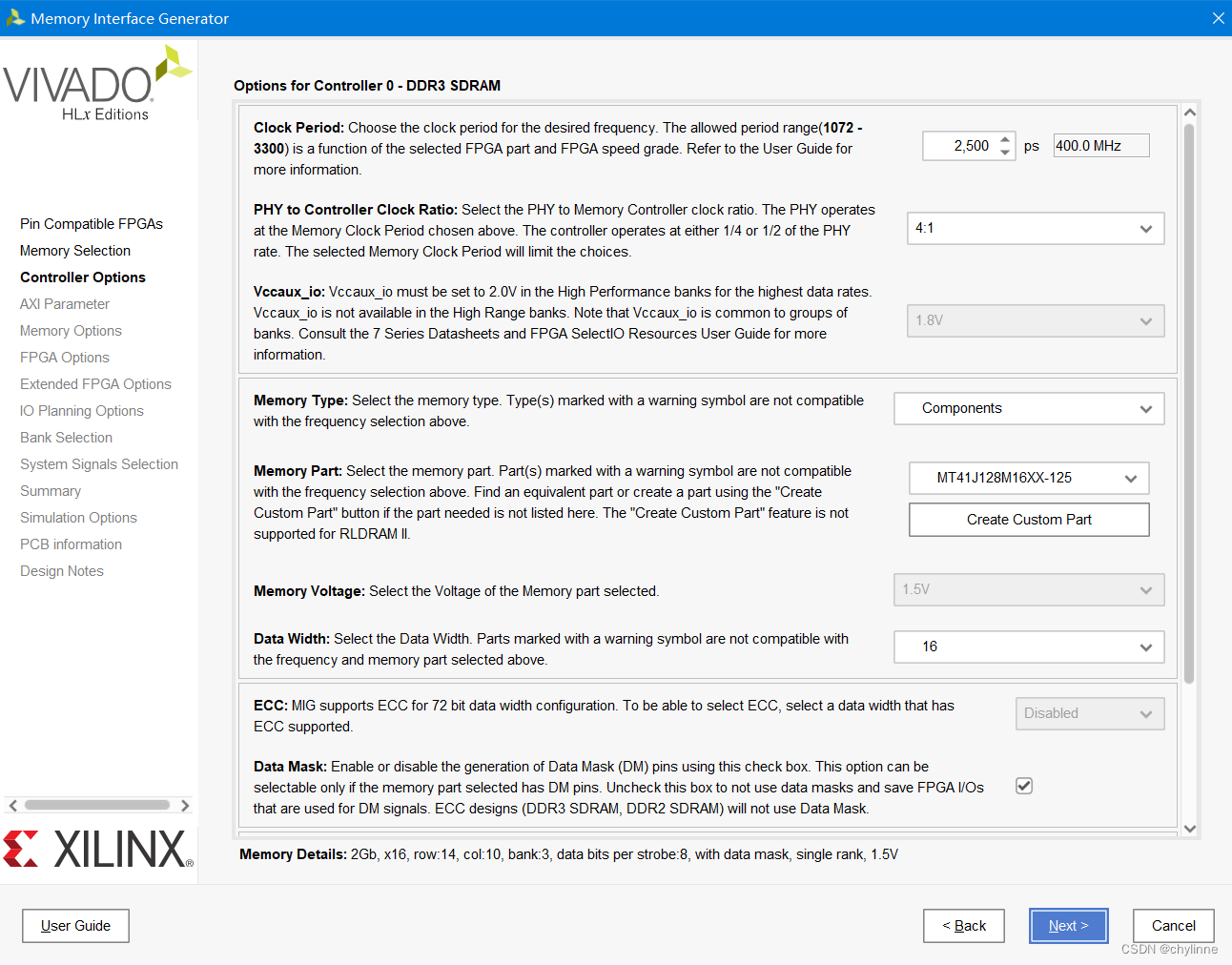Decrease the clock period with down arrow
1232x965 pixels.
tap(1005, 152)
